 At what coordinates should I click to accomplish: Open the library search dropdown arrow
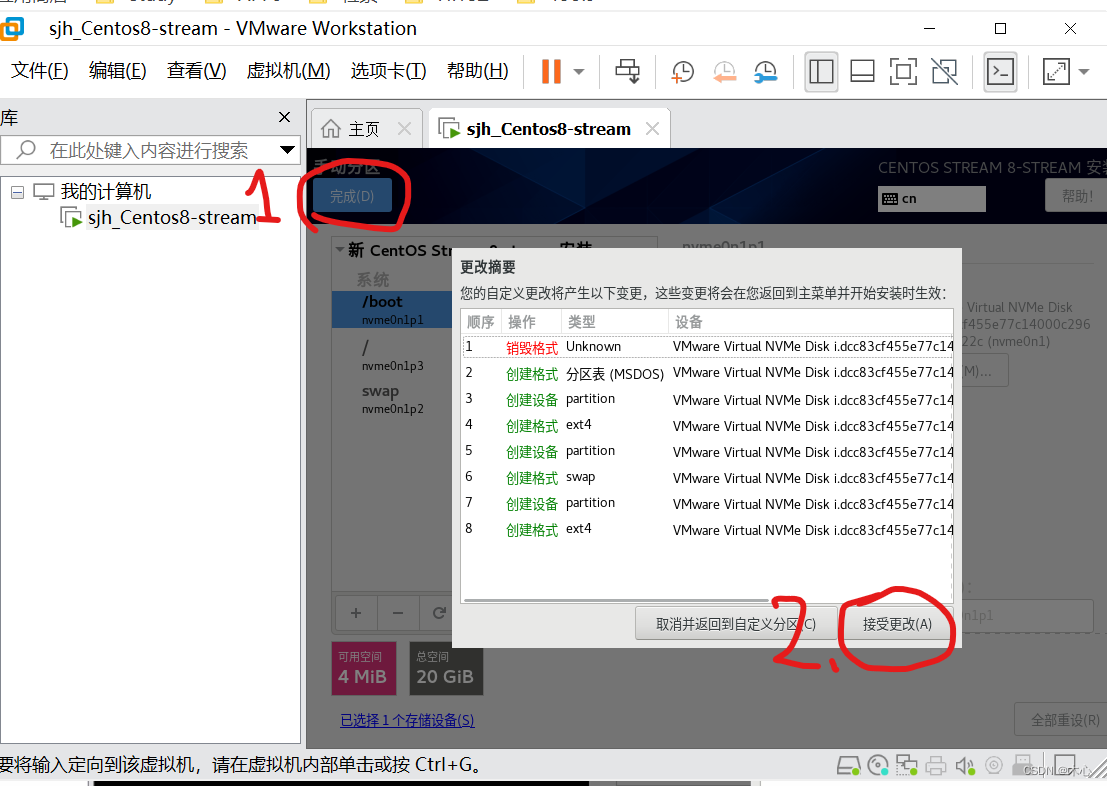tap(287, 150)
